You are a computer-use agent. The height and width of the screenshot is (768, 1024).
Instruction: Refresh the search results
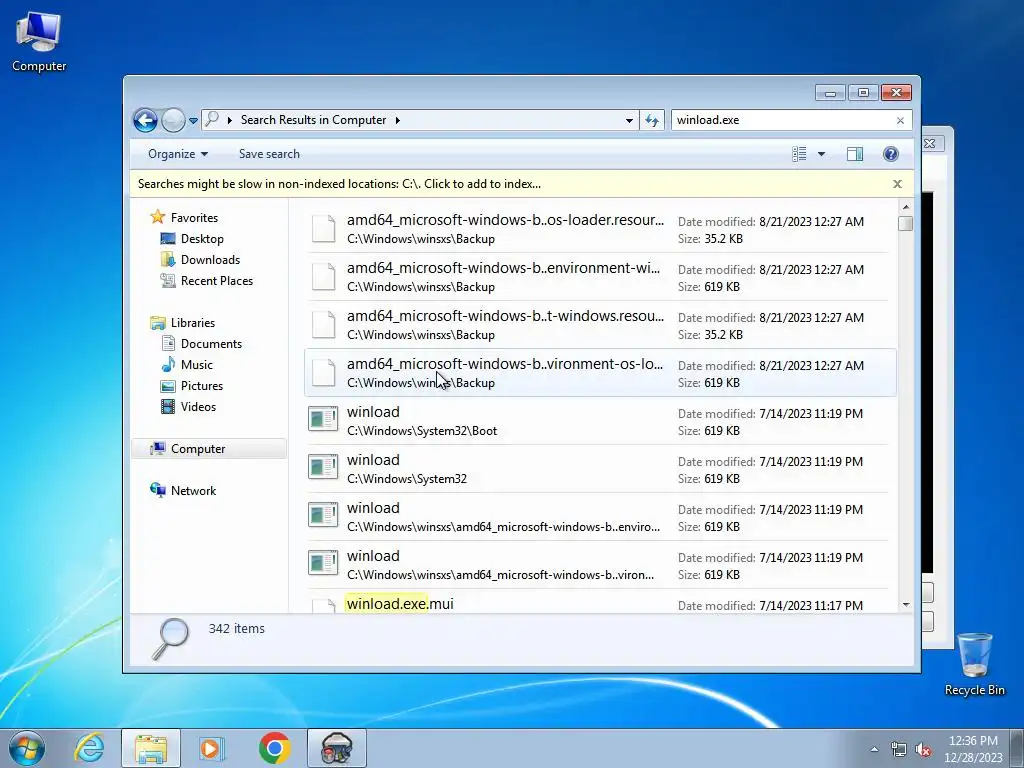coord(652,120)
